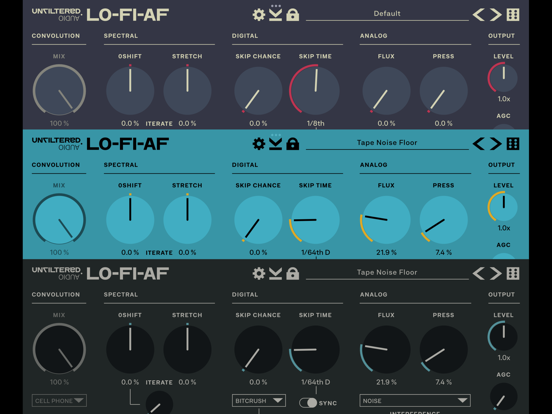Screen dimensions: 552x414
Task: Click the FLUX knob in teal panel
Action: [x=386, y=220]
